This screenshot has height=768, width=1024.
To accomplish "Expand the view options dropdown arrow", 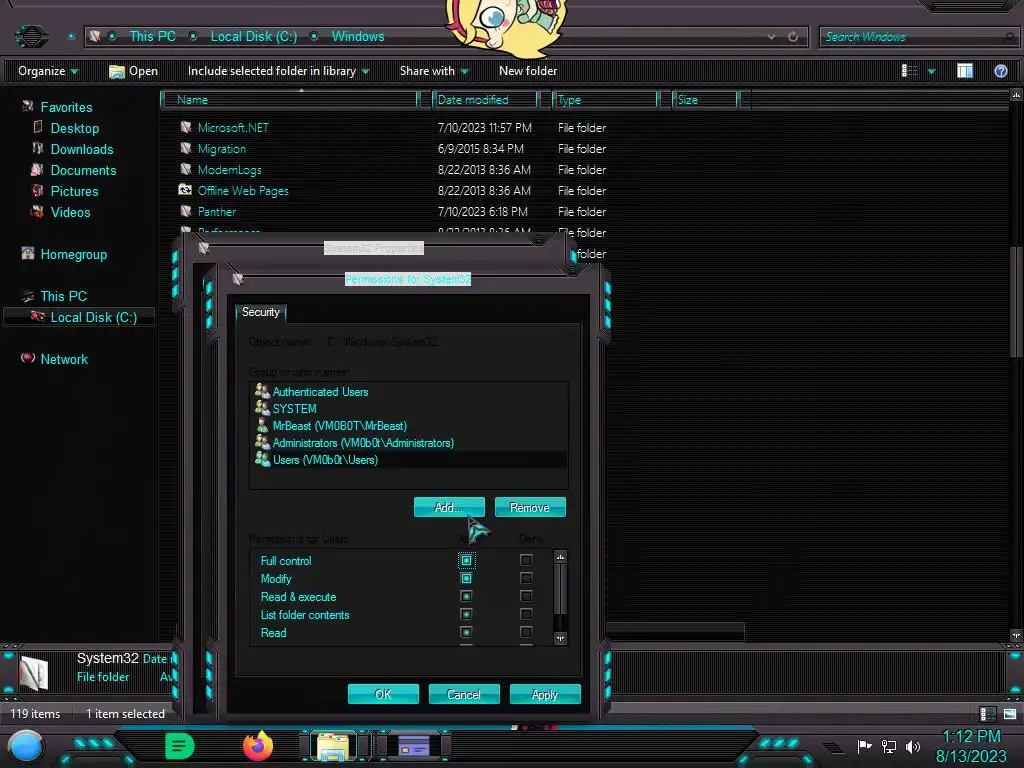I will point(931,71).
